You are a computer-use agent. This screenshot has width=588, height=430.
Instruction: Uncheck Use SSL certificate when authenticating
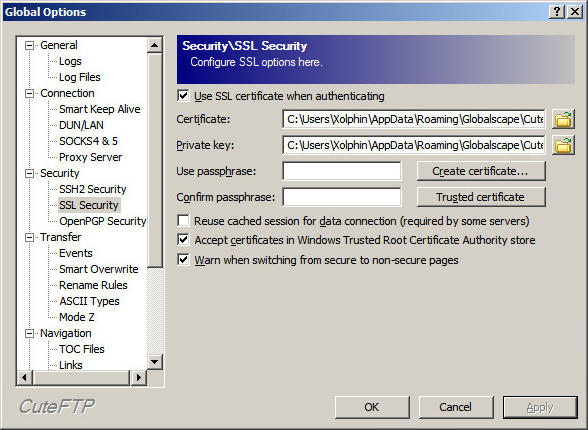point(183,96)
